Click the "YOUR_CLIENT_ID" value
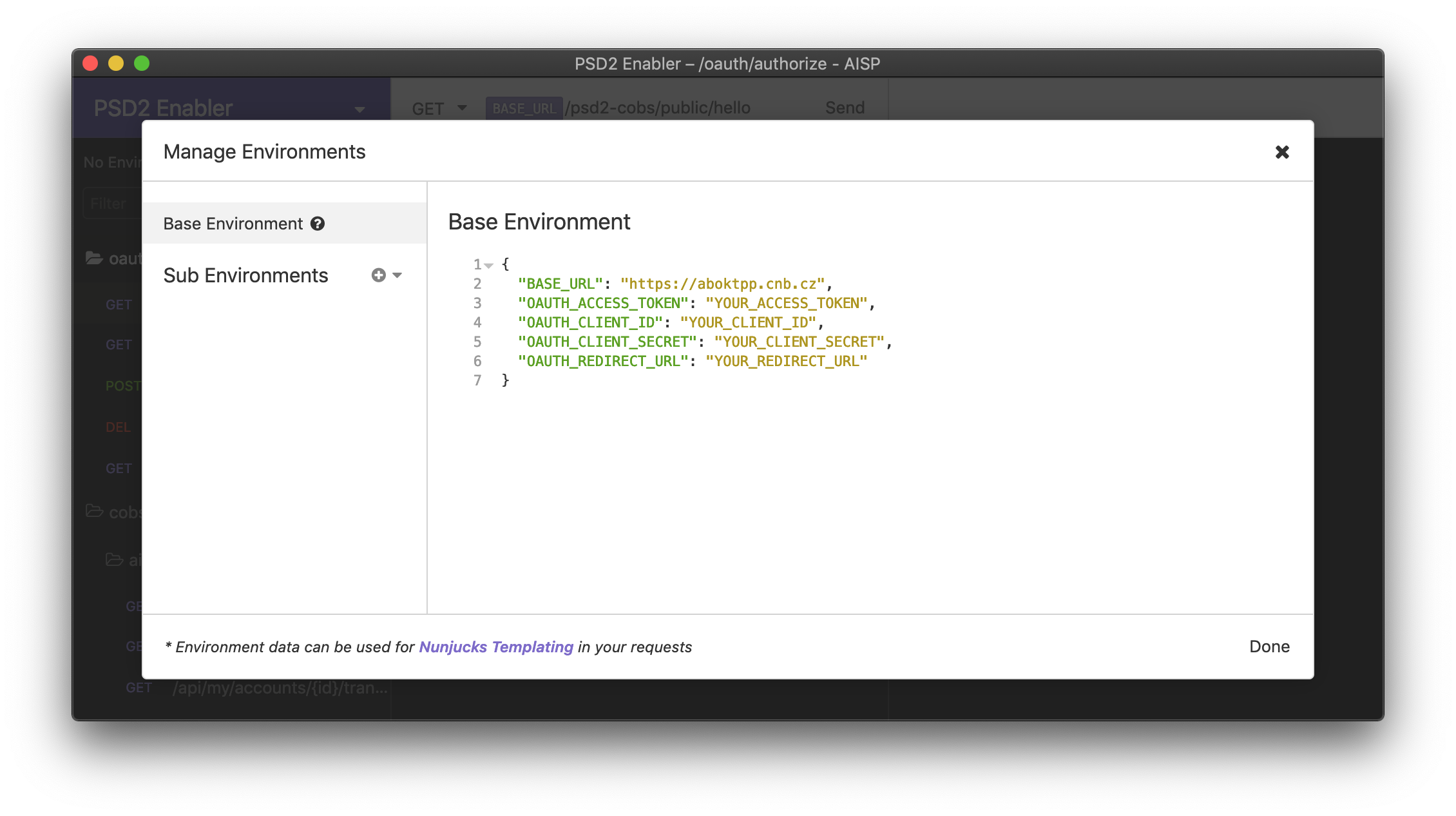The height and width of the screenshot is (816, 1456). click(749, 322)
